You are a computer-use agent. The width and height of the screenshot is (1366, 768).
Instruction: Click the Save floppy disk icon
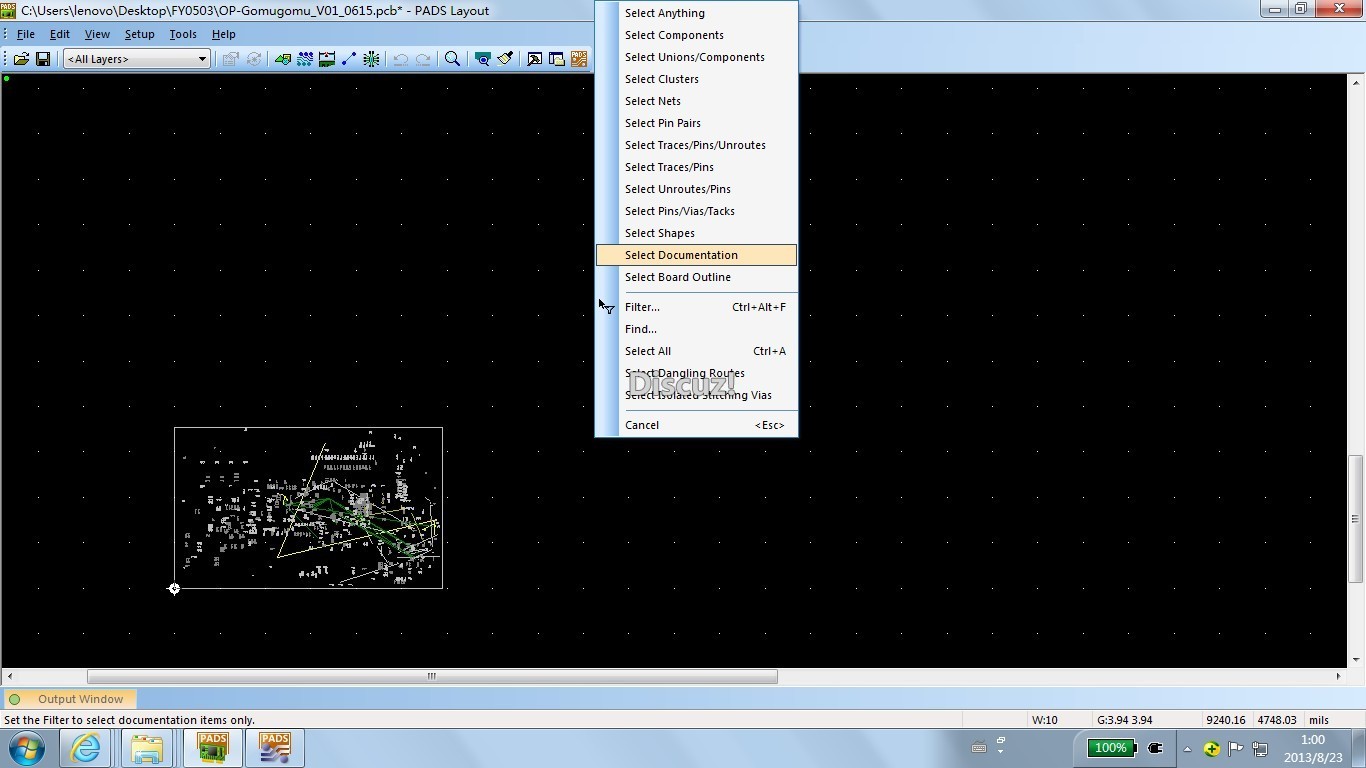(x=43, y=59)
